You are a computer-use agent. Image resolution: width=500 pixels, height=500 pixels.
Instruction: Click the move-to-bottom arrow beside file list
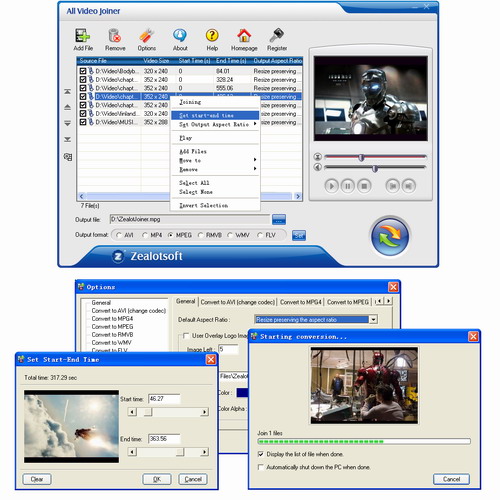coord(67,139)
